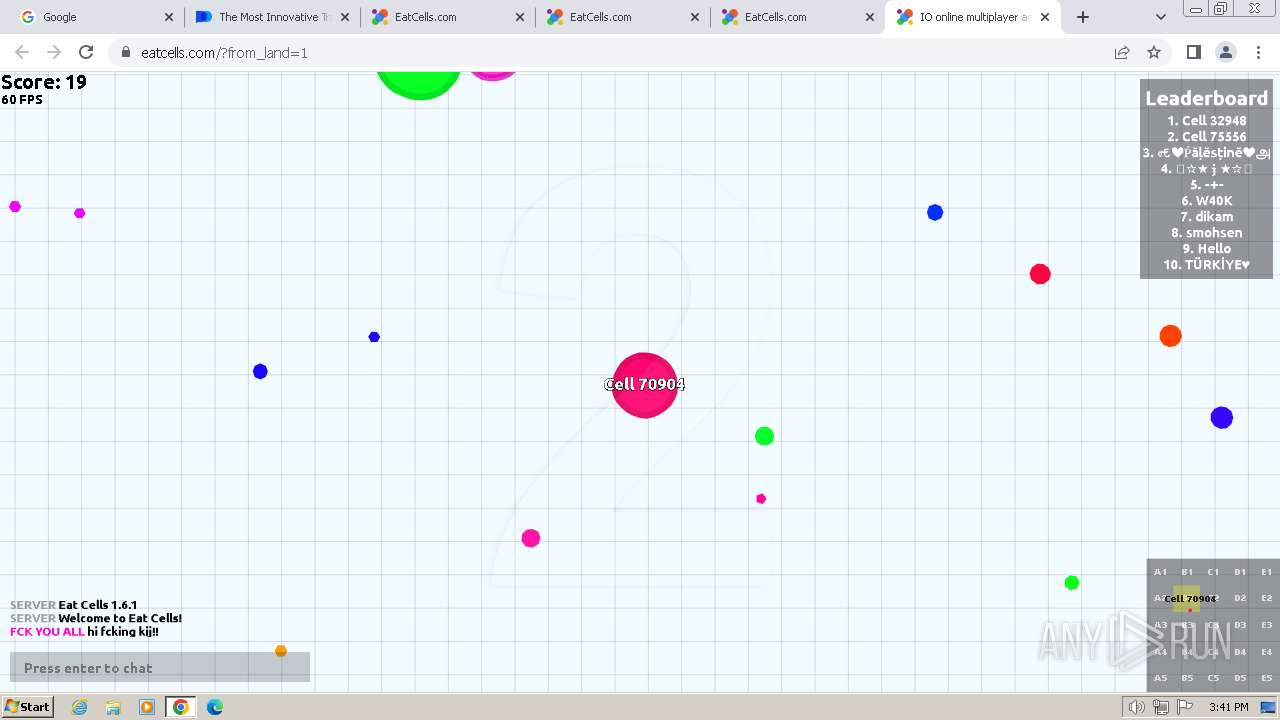Click leaderboard entry W40K
This screenshot has height=720, width=1280.
[x=1206, y=200]
